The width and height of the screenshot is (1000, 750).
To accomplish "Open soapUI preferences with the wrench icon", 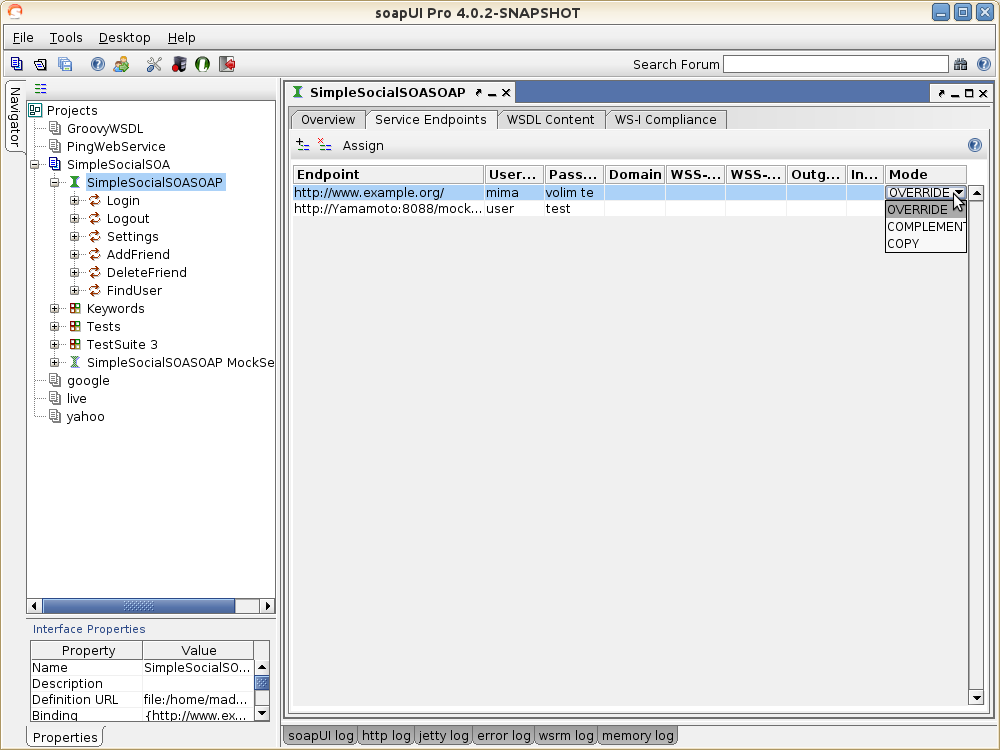I will pos(153,63).
